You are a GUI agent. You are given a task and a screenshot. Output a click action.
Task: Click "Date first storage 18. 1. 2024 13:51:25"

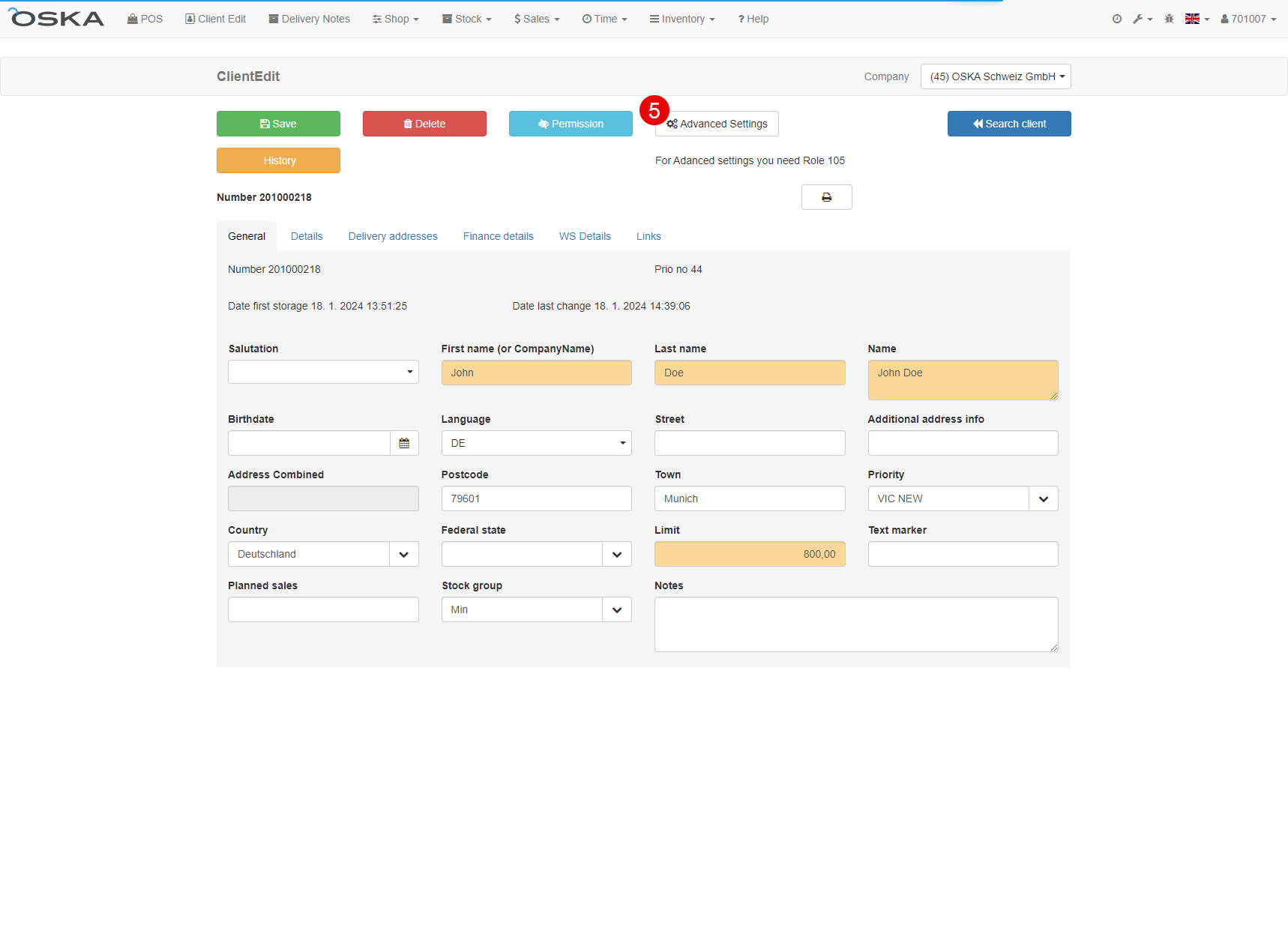(318, 306)
